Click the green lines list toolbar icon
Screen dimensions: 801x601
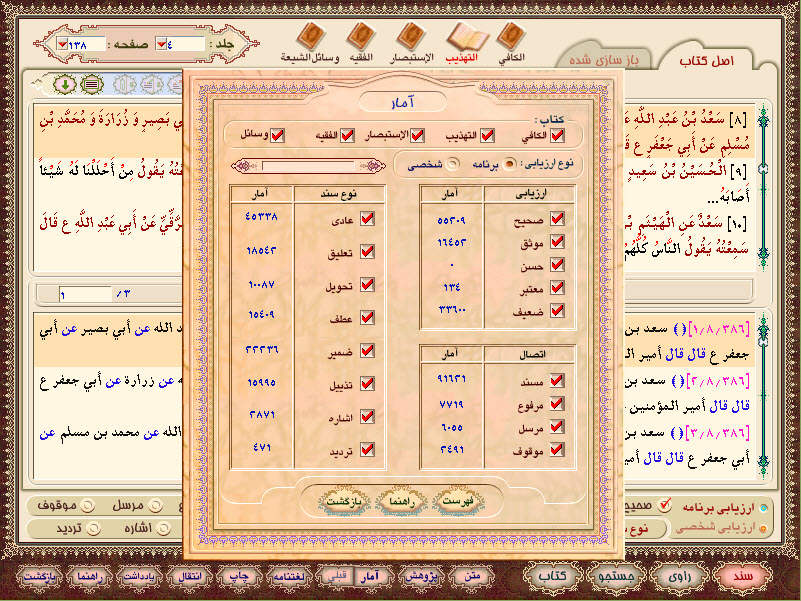point(92,83)
